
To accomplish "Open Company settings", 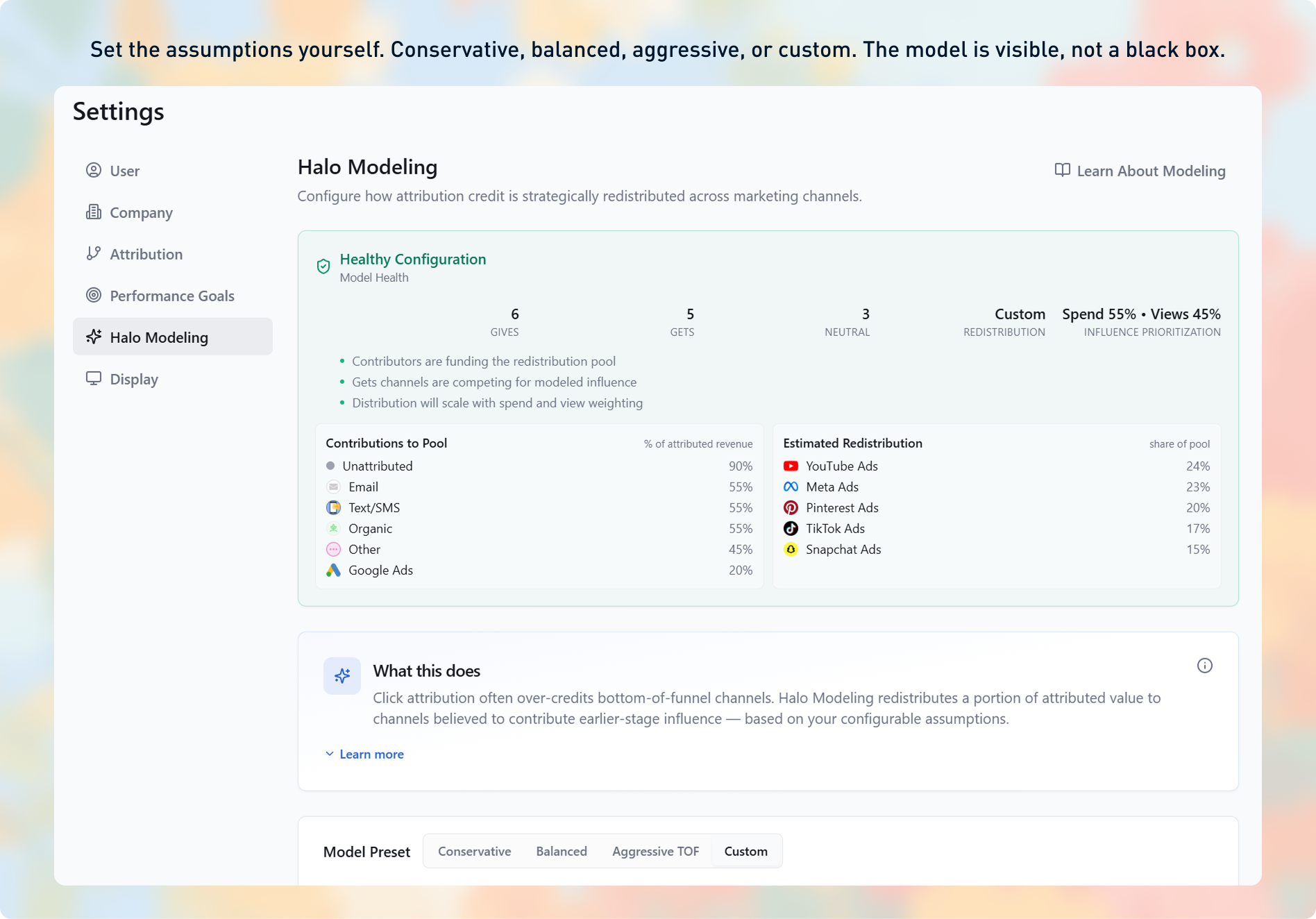I will tap(173, 212).
